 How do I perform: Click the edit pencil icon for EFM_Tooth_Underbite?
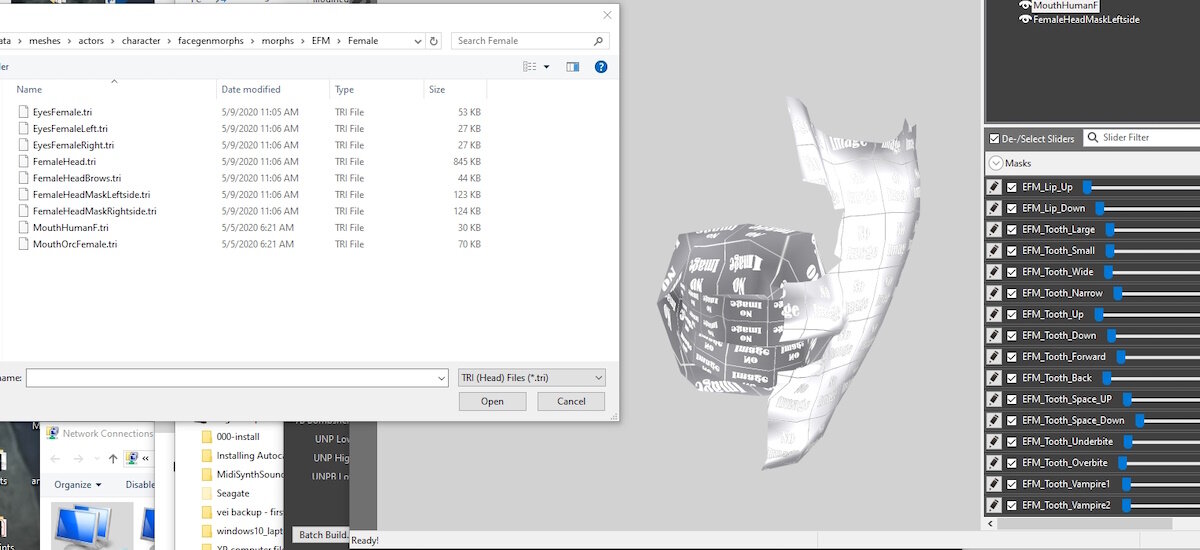click(994, 441)
